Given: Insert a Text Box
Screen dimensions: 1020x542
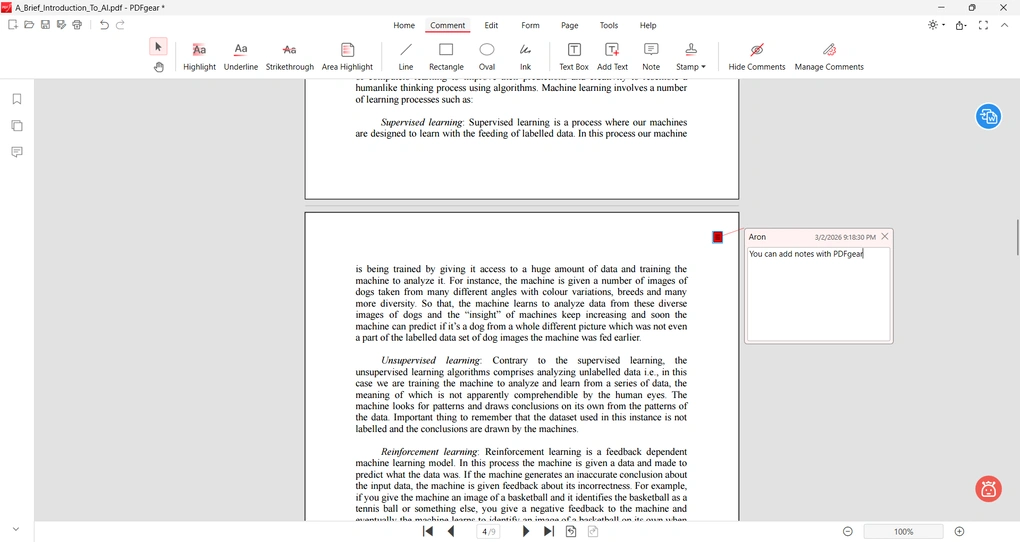Looking at the screenshot, I should tap(574, 57).
